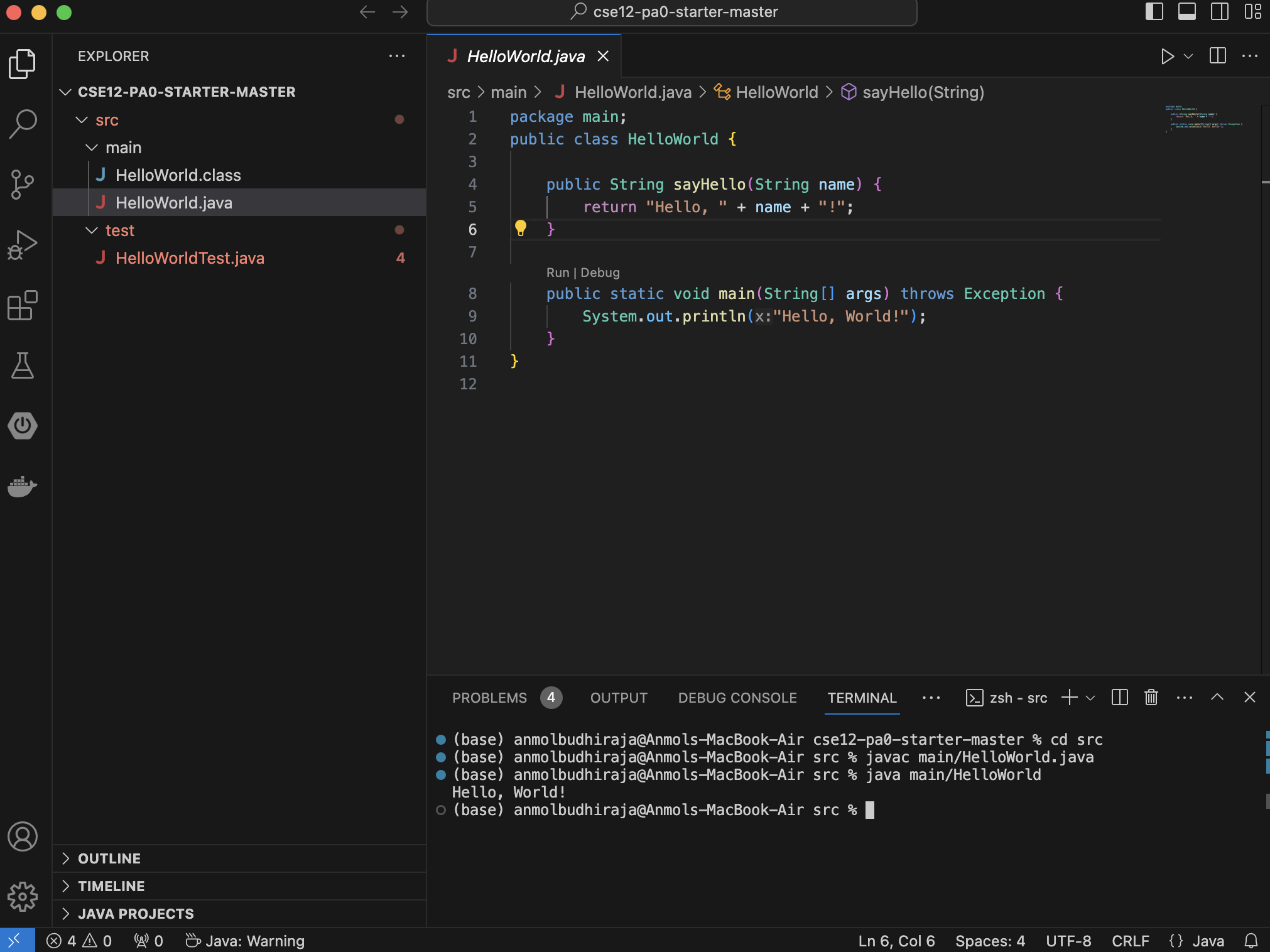
Task: Select HelloWorld.java in Explorer
Action: click(x=174, y=202)
